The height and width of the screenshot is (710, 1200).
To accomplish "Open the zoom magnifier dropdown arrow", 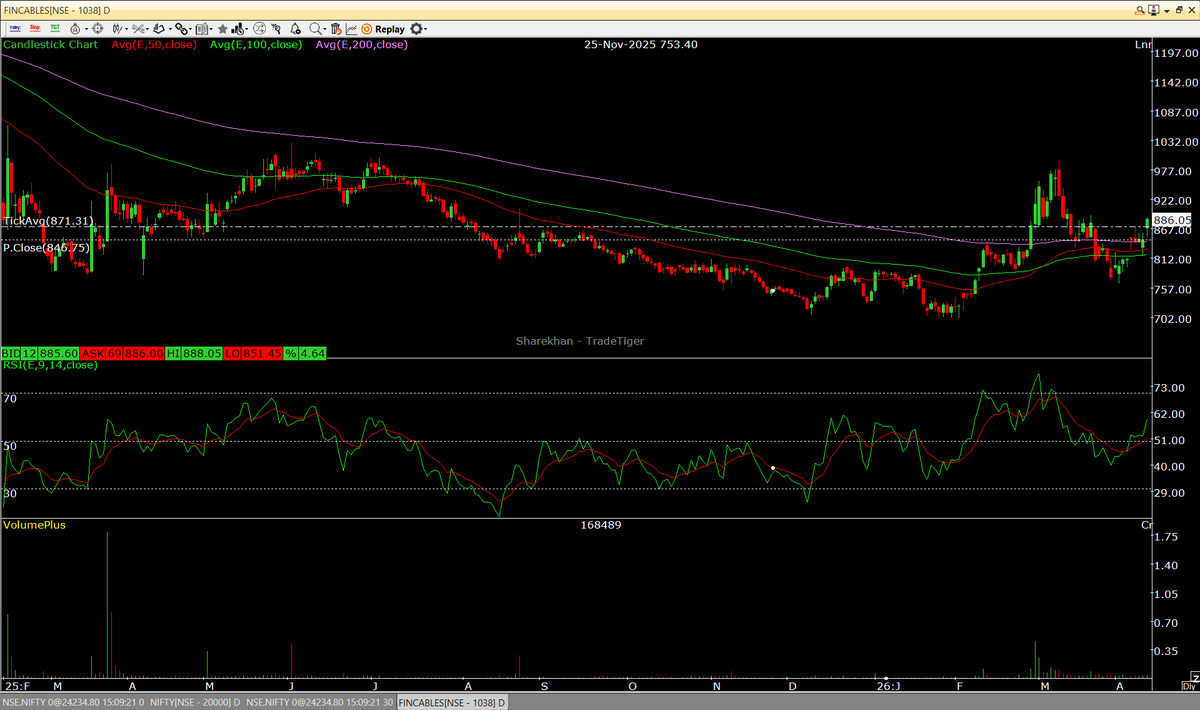I will (x=325, y=30).
